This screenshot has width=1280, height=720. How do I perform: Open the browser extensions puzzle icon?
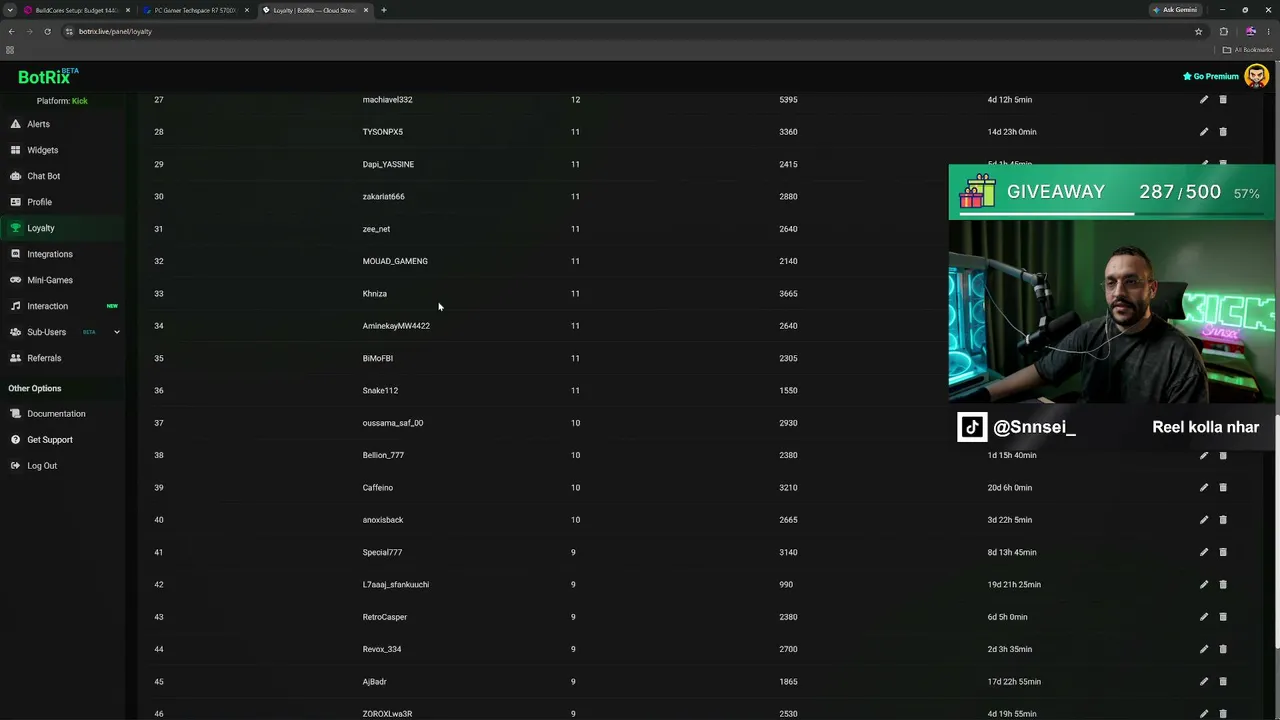[x=1223, y=31]
